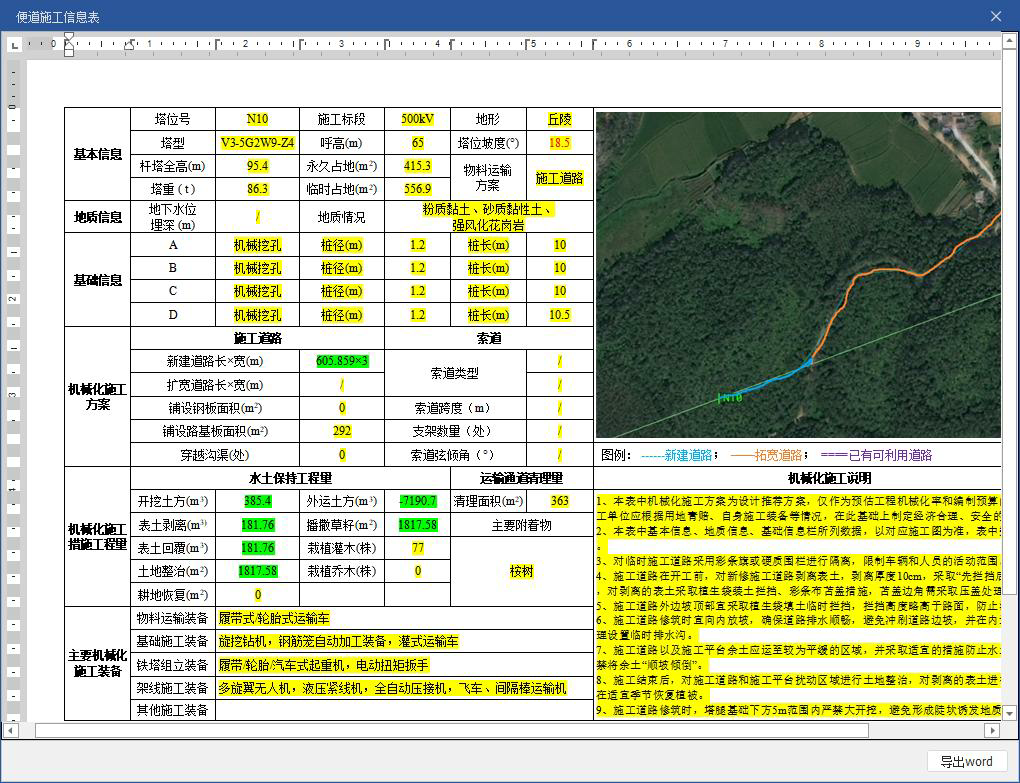Select the terrain value 丘陵

pyautogui.click(x=559, y=119)
